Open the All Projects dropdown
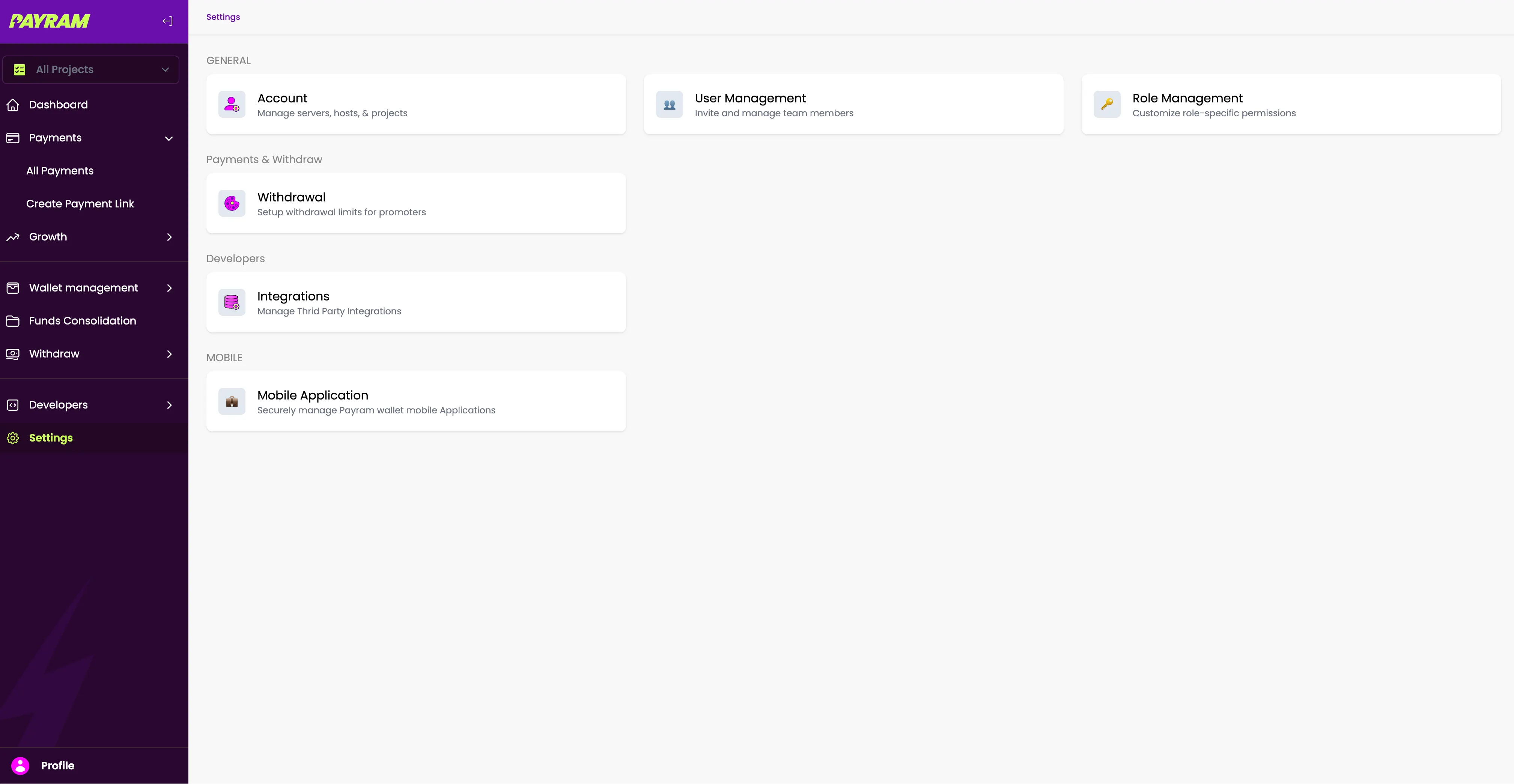Image resolution: width=1514 pixels, height=784 pixels. [x=91, y=70]
